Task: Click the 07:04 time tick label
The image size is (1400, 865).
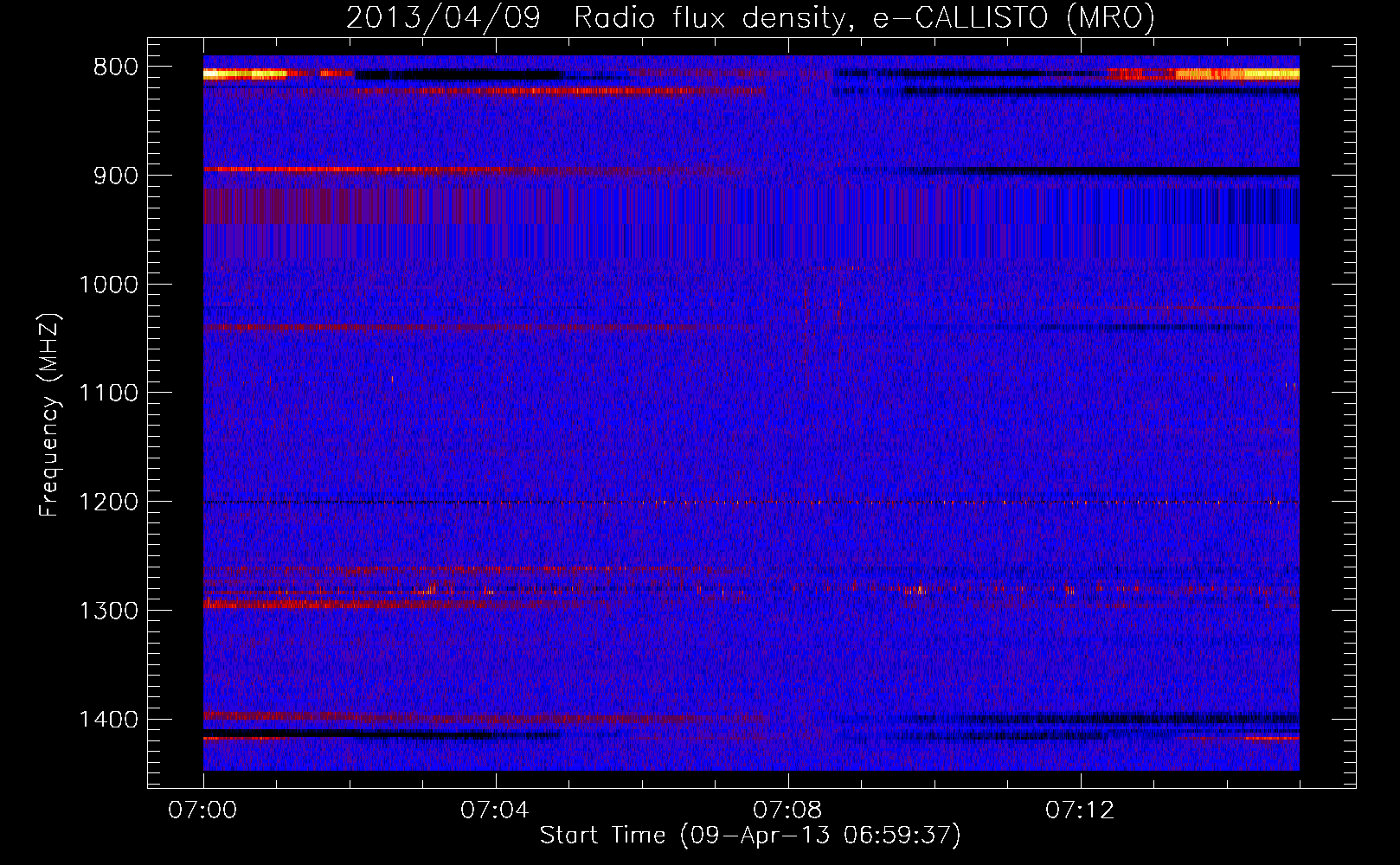Action: 495,811
